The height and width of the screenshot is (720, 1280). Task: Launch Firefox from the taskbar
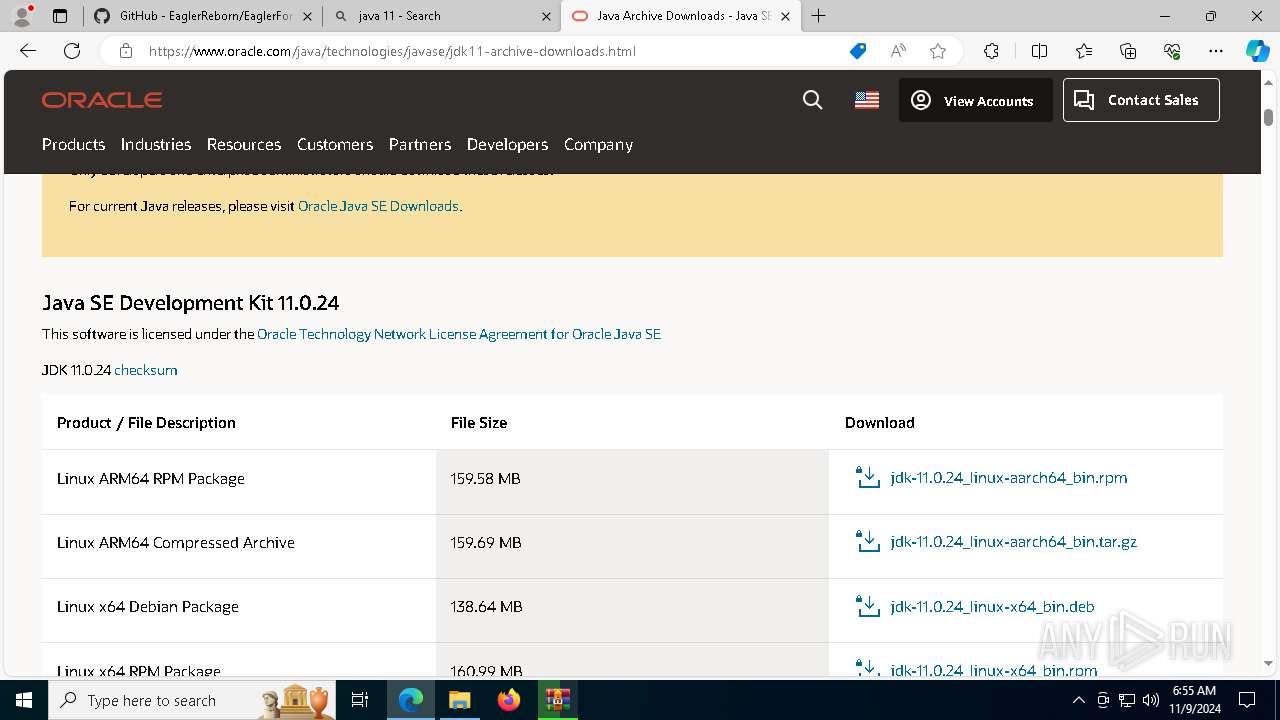point(508,700)
